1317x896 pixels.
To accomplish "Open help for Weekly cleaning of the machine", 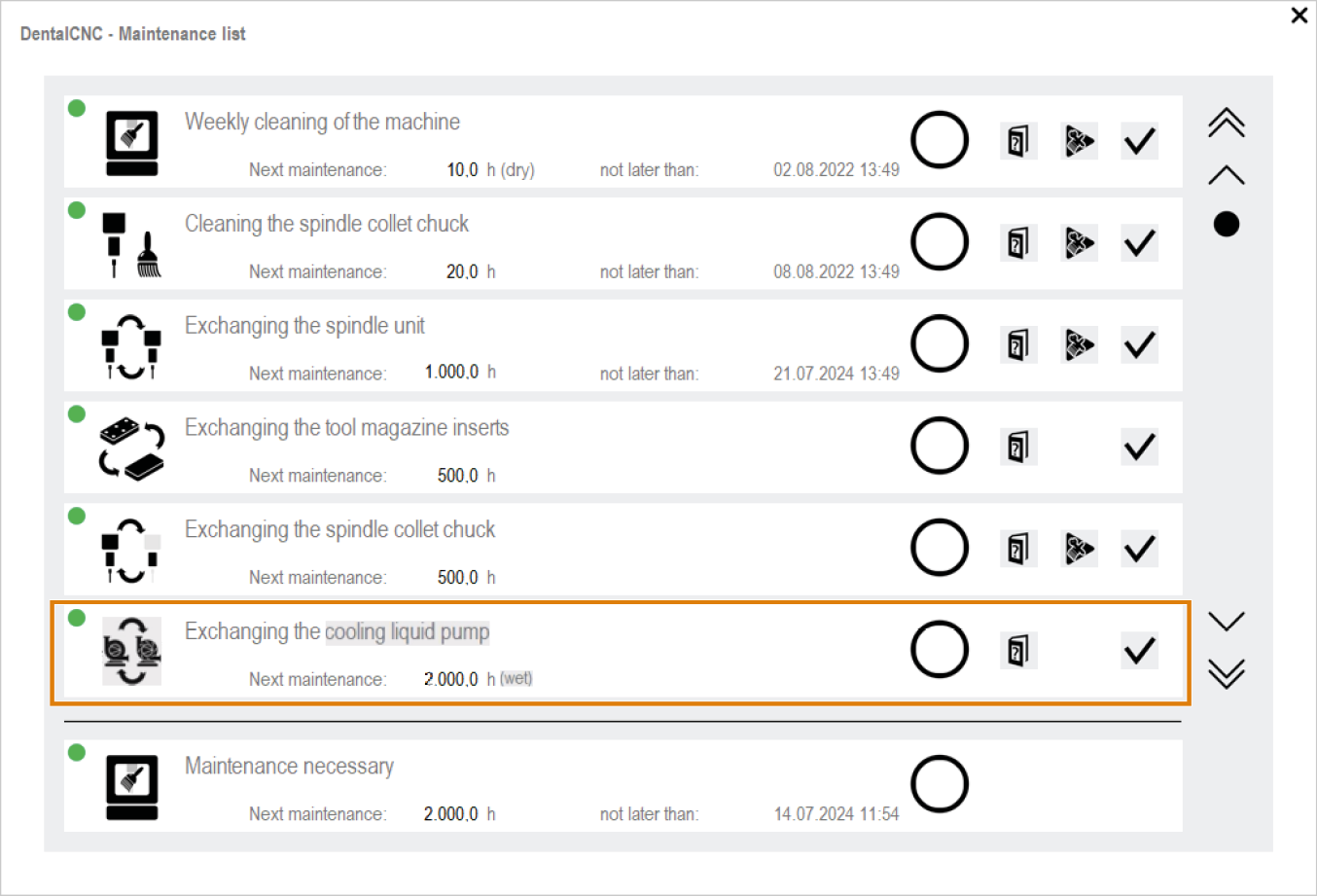I will coord(1017,141).
